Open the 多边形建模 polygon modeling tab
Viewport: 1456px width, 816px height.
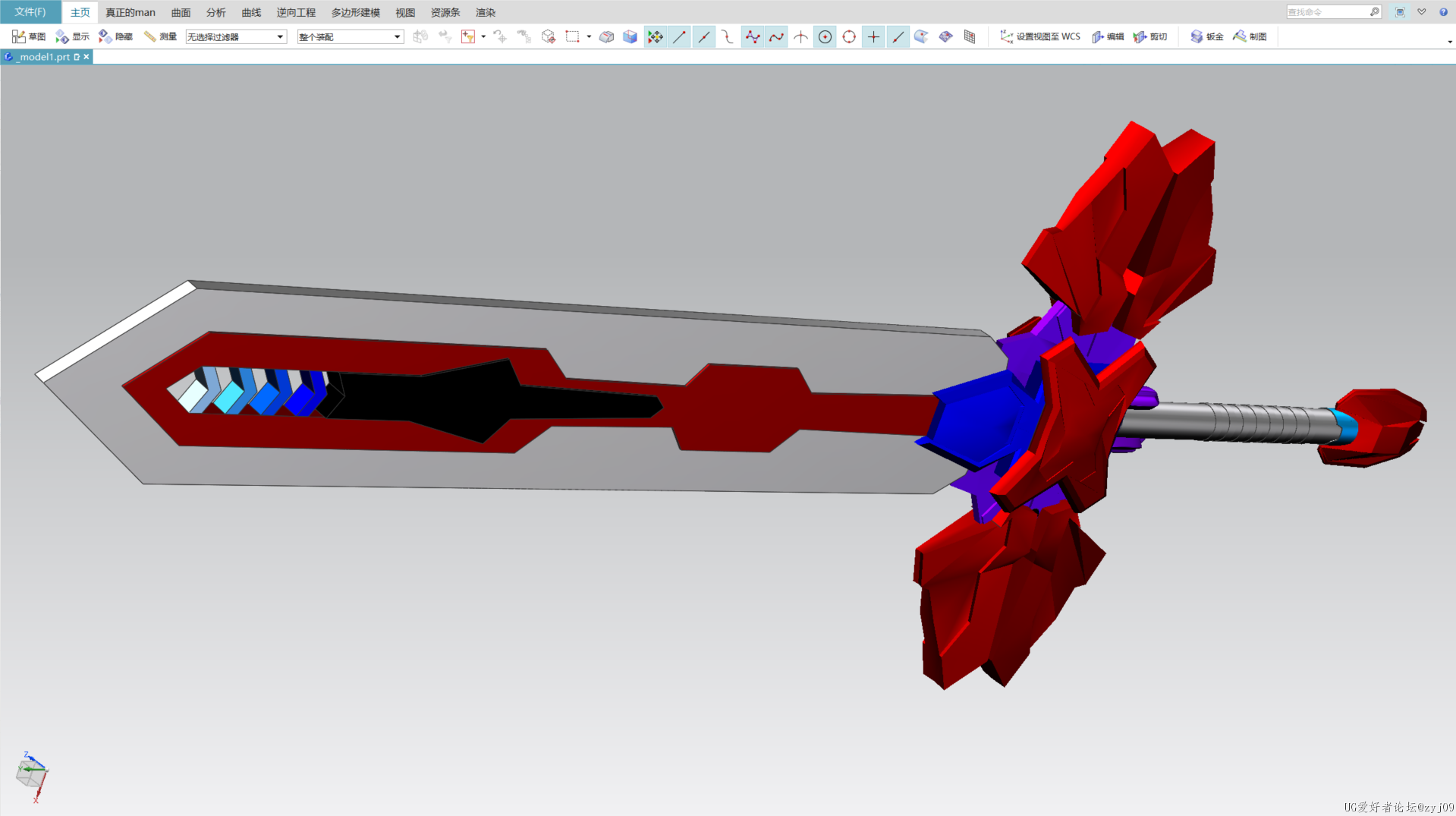(355, 12)
